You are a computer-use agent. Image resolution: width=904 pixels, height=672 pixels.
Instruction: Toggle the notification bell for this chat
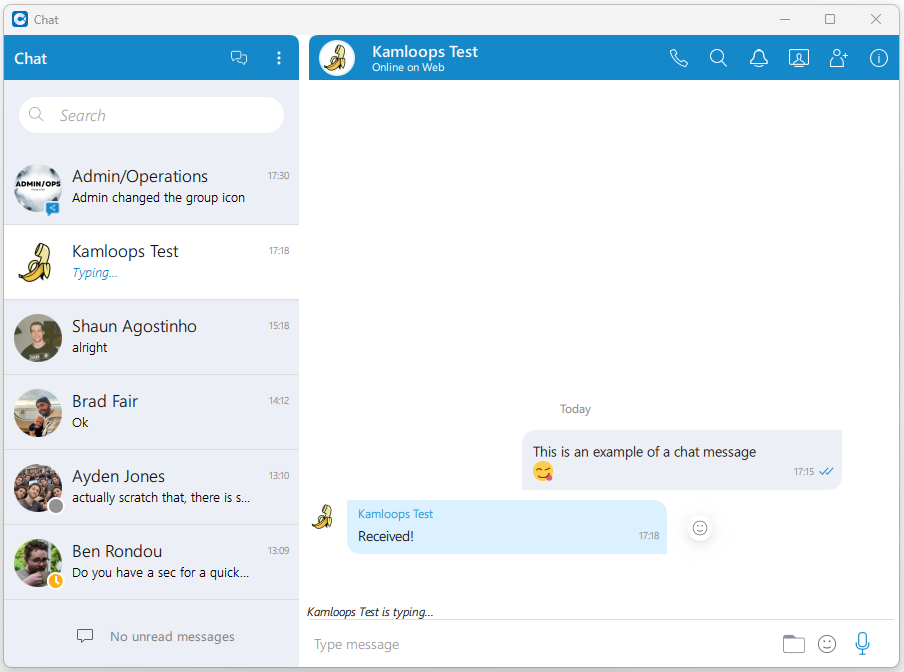tap(759, 58)
